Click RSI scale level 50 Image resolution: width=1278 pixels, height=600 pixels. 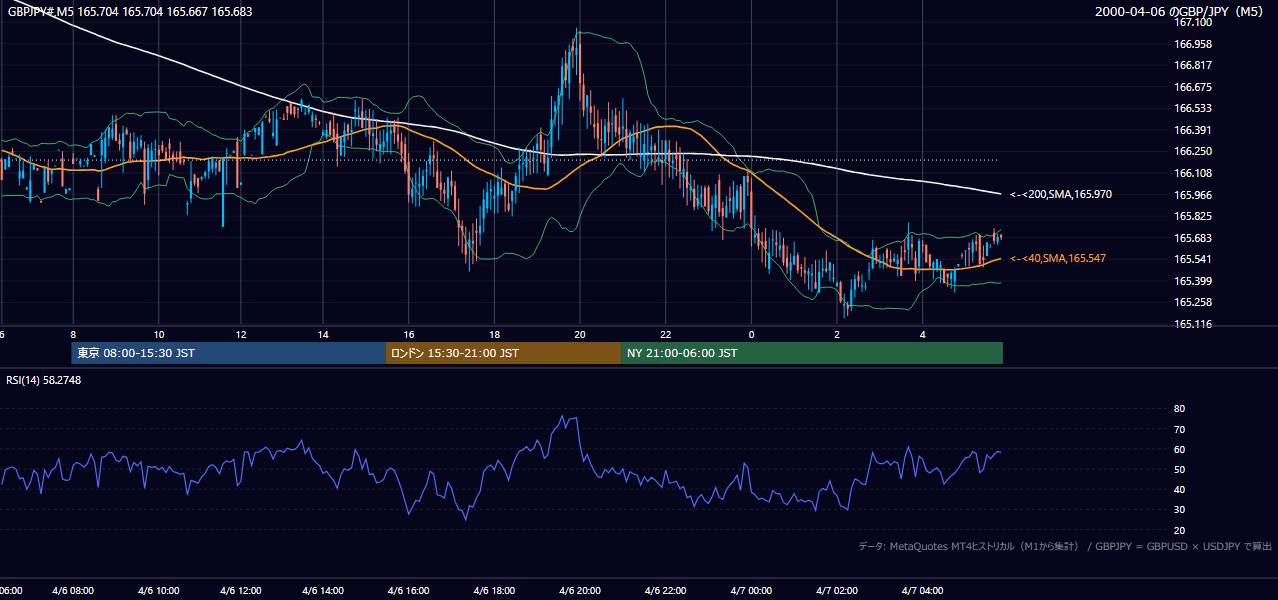(1179, 469)
